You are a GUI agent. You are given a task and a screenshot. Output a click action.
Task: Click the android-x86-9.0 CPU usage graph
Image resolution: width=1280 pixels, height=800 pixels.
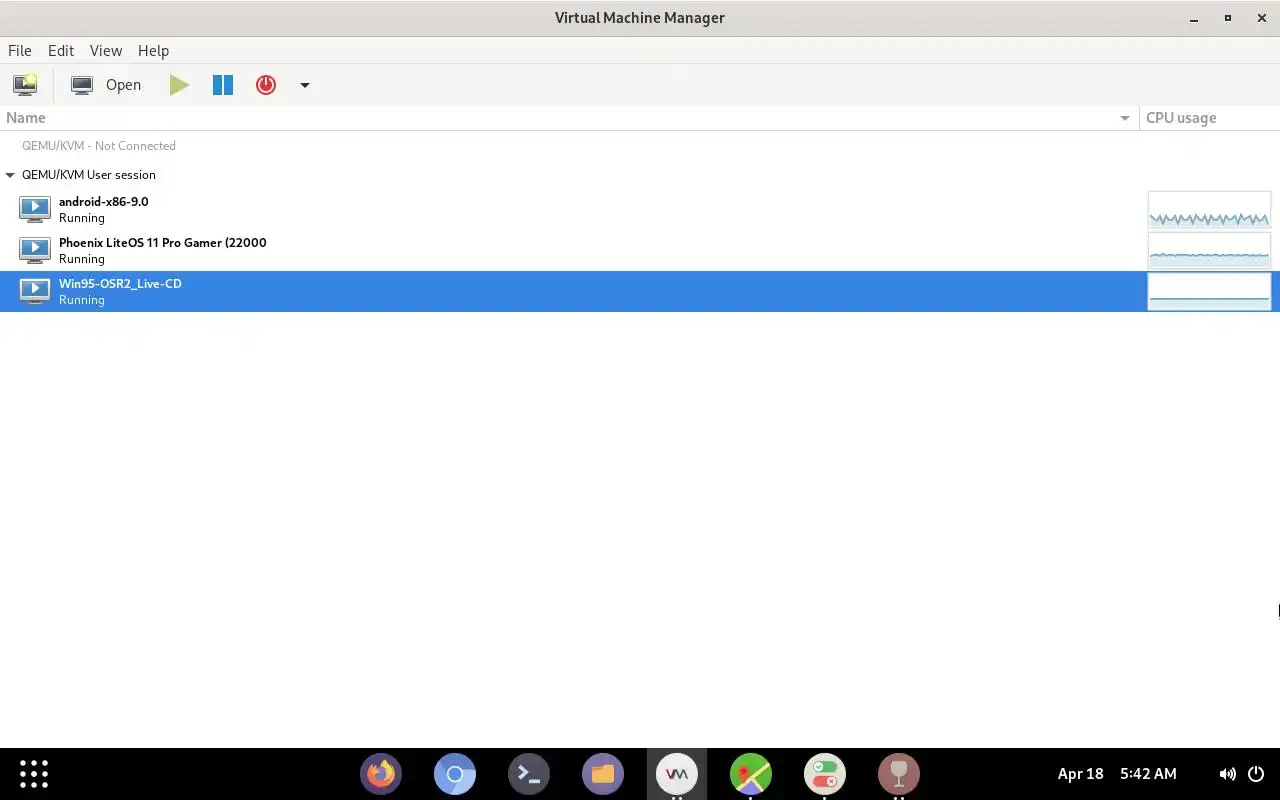(x=1209, y=209)
